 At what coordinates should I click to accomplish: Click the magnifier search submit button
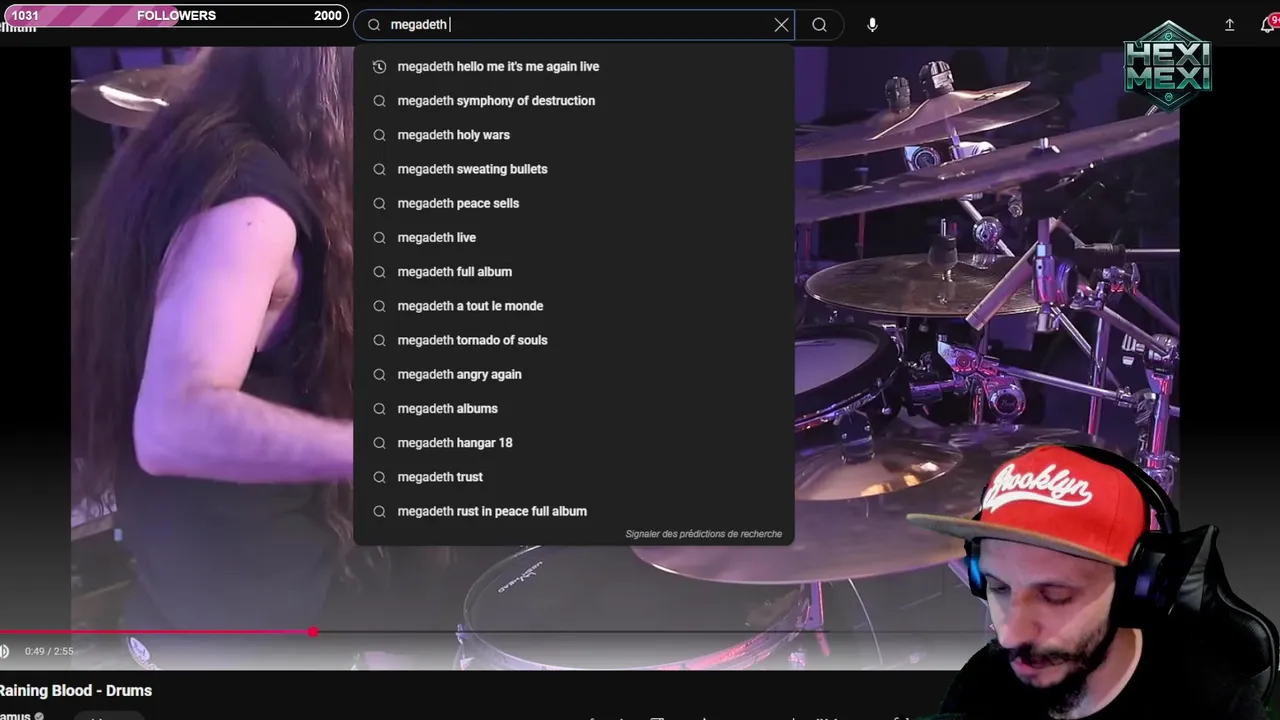(819, 25)
